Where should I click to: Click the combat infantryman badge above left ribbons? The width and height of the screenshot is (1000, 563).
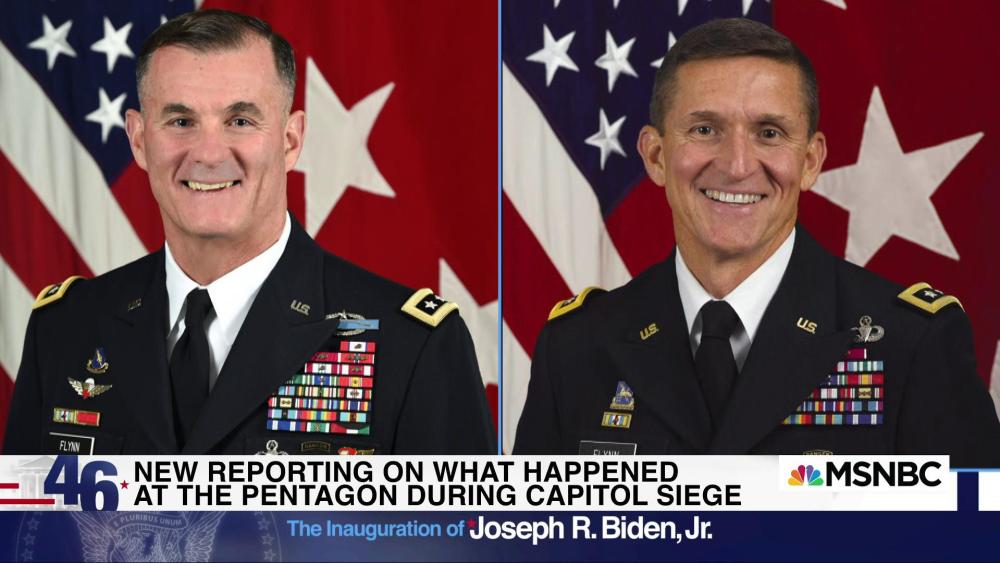click(353, 323)
